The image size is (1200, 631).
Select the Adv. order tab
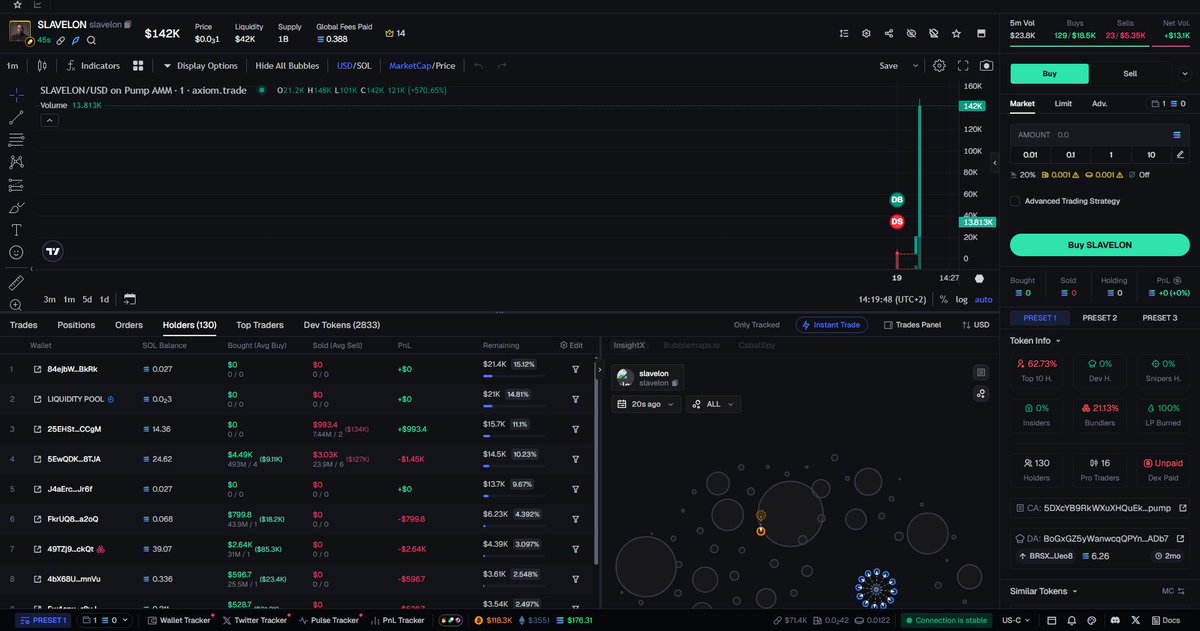click(1099, 103)
